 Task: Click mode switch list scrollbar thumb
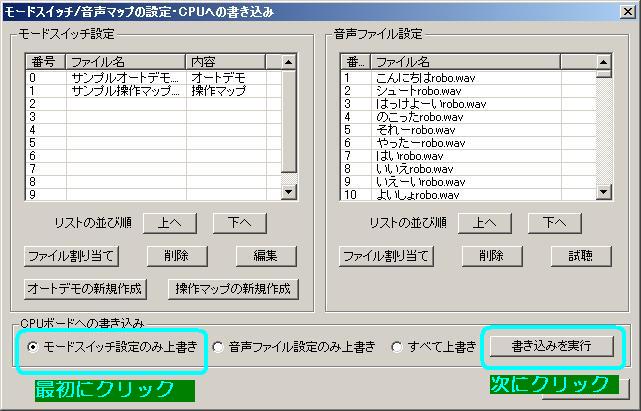(x=289, y=121)
